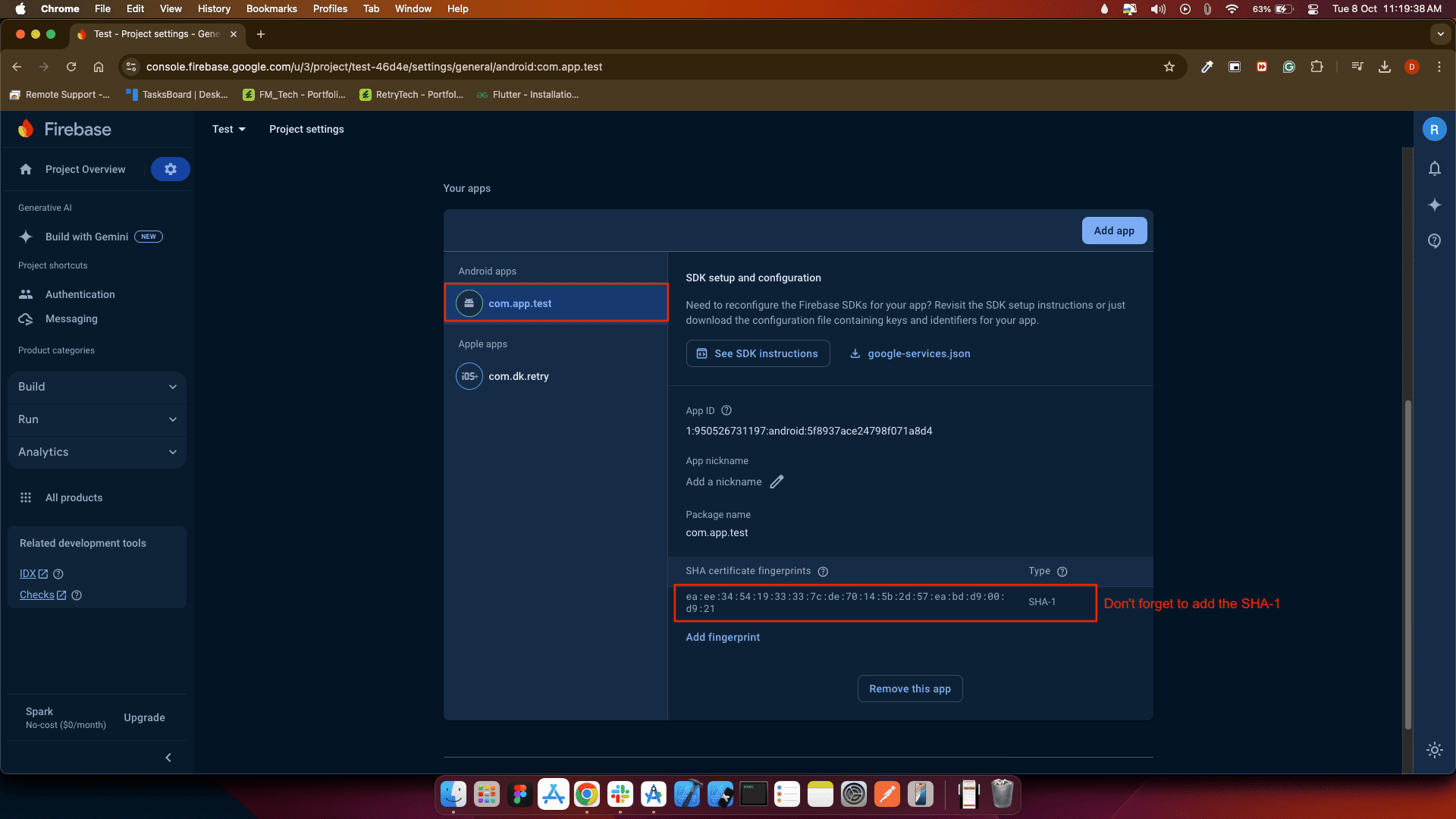Collapse the sidebar with the chevron arrow

(x=168, y=758)
